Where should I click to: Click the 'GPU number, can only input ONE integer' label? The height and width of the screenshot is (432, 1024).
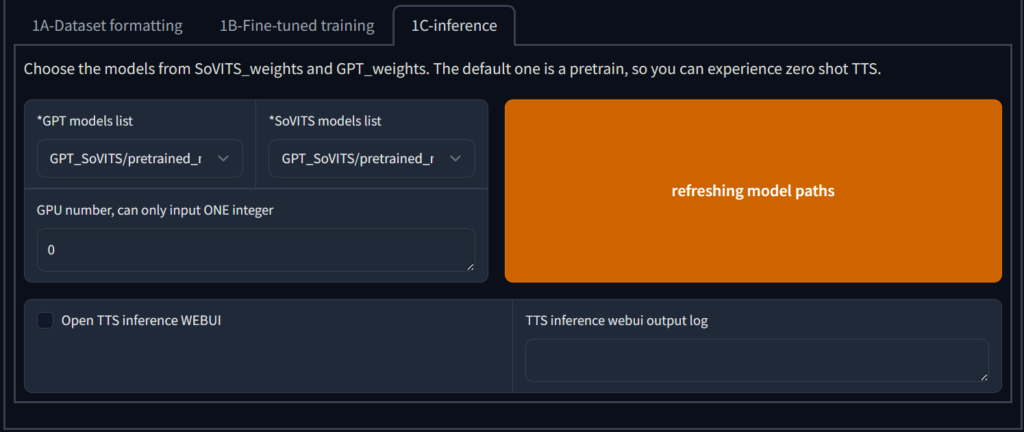tap(155, 210)
